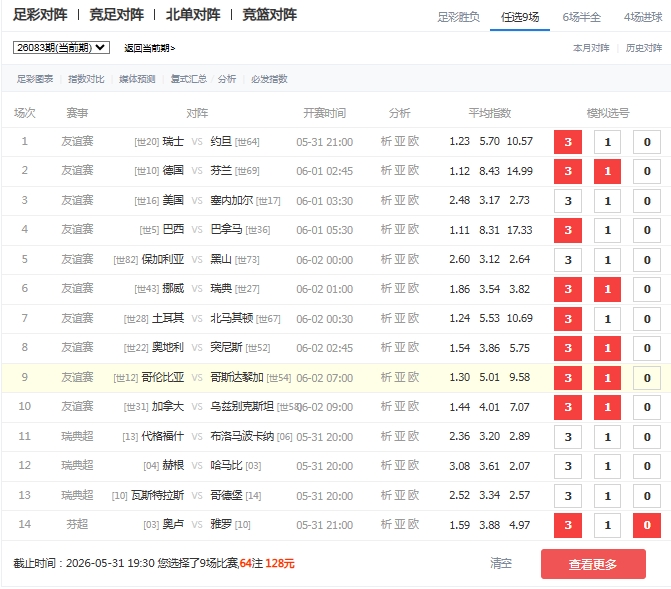This screenshot has height=589, width=671.
Task: Select the 任选9场 tab
Action: 520,17
